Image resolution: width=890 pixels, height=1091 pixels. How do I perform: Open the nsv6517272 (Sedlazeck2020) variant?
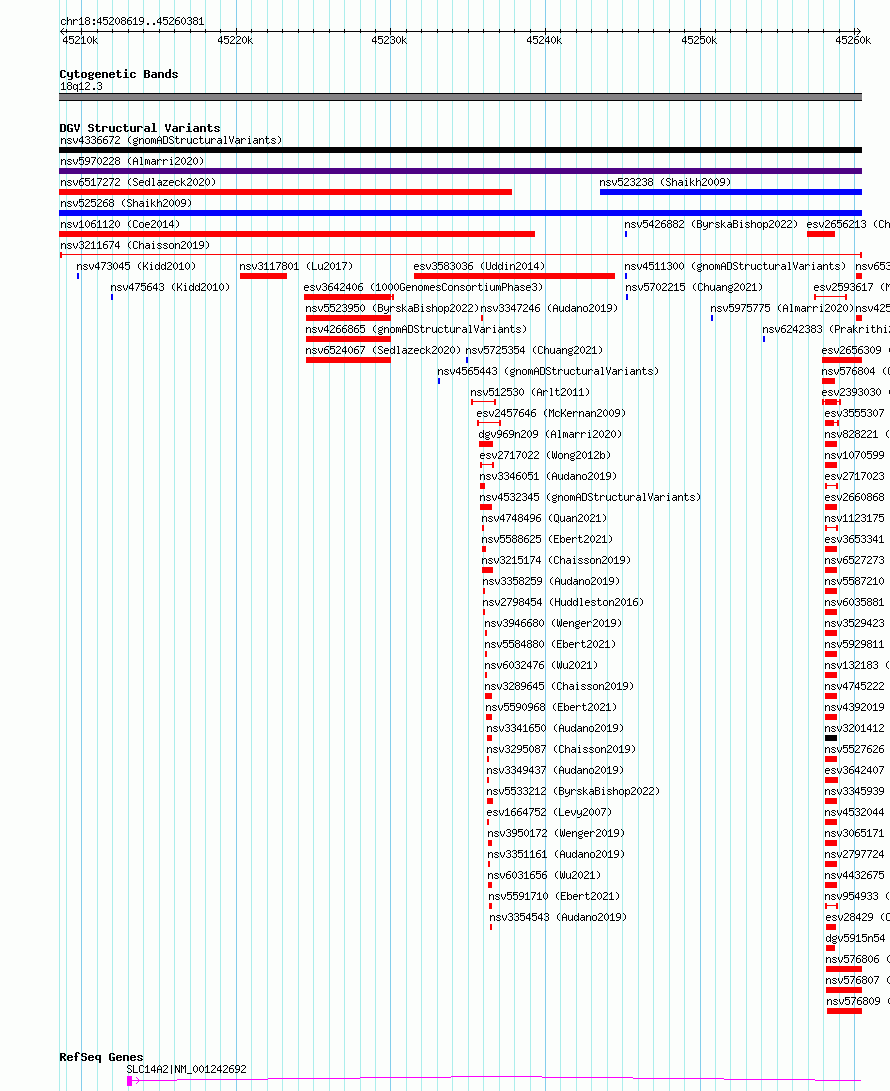coord(138,182)
